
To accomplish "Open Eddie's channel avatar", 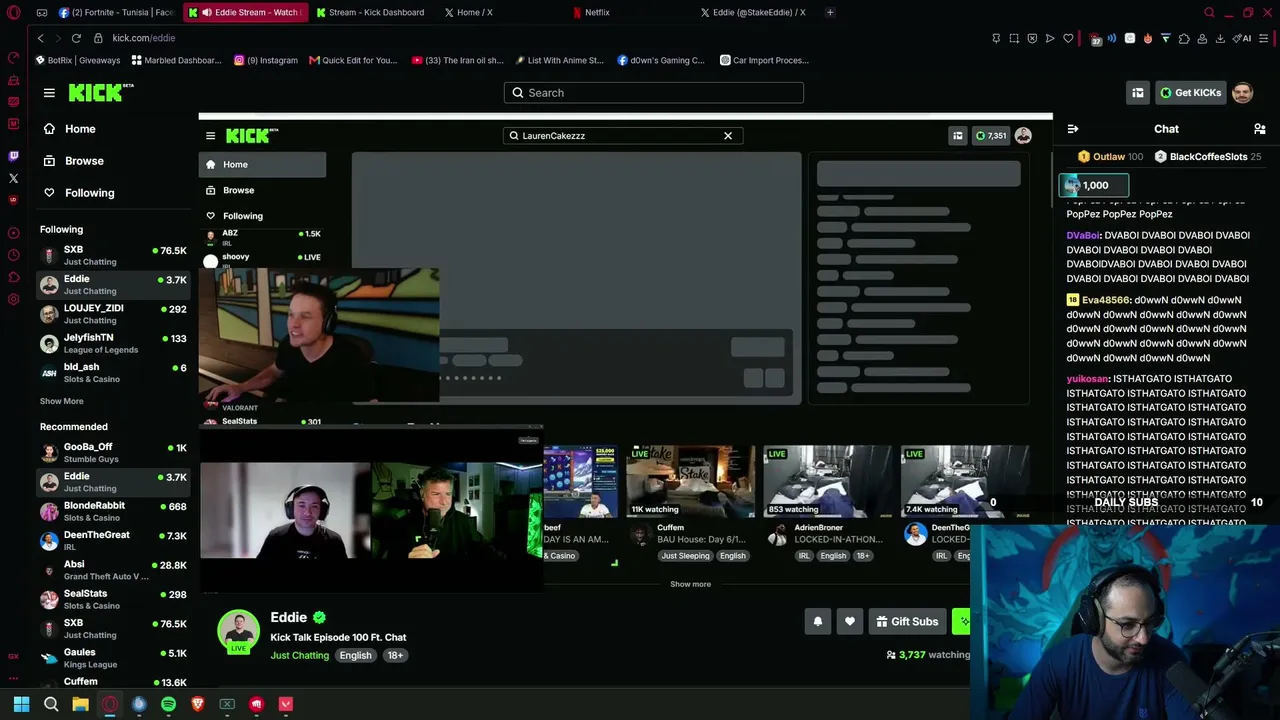I will pos(239,631).
